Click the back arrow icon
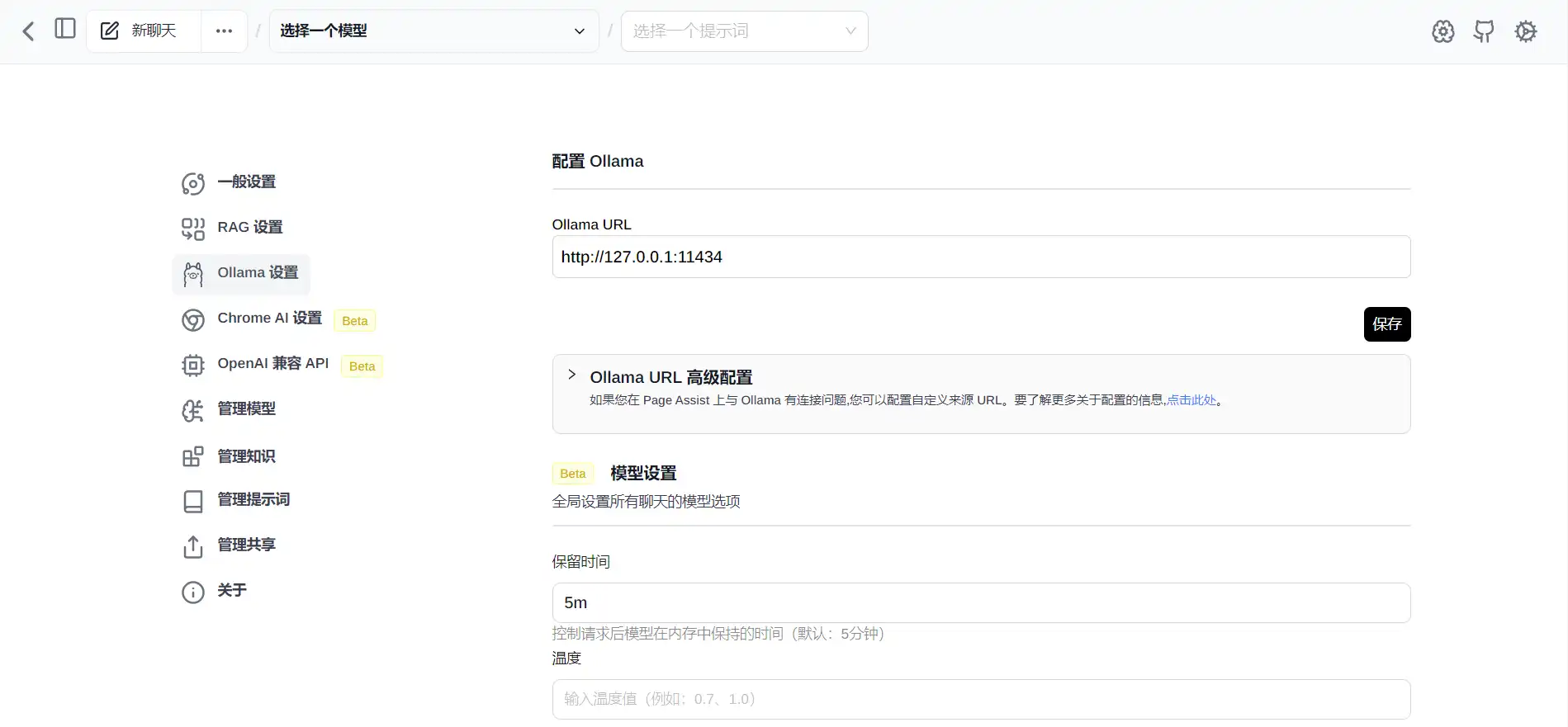Screen dimensions: 1568x727 28,31
